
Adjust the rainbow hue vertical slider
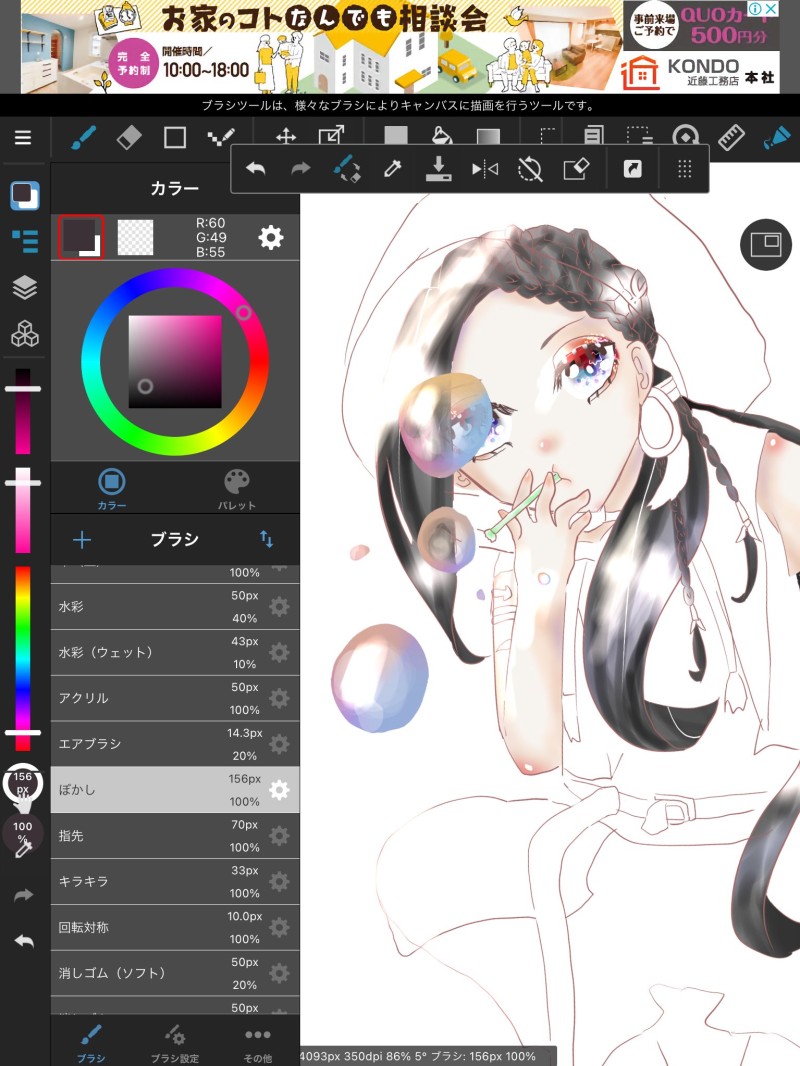coord(23,658)
